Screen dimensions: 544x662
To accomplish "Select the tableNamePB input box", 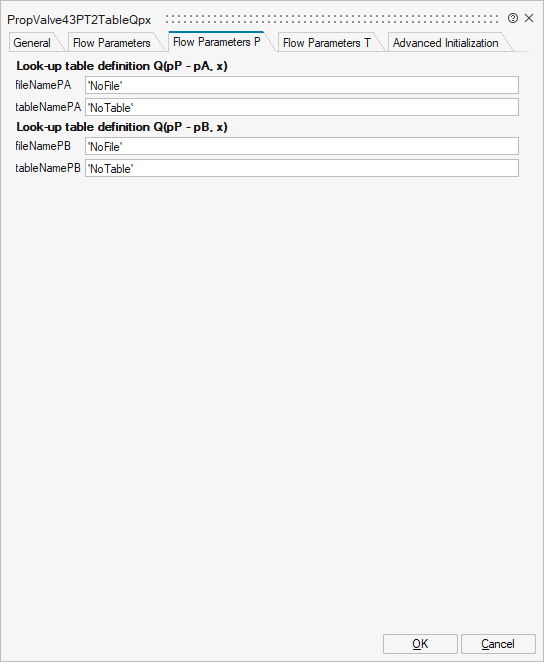I will click(302, 168).
